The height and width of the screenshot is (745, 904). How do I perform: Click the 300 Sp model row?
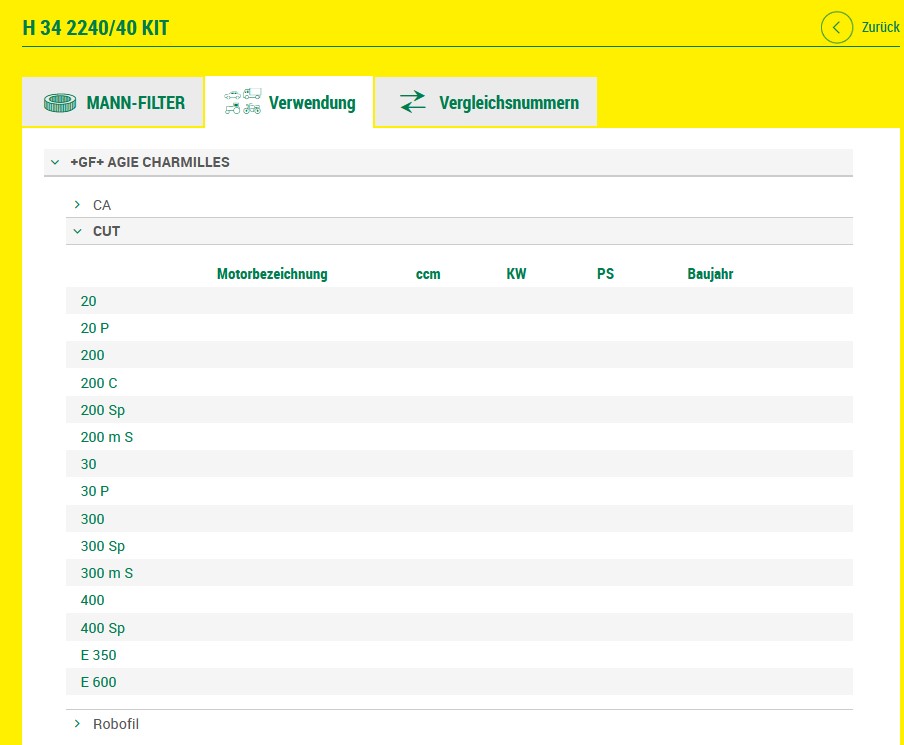pos(102,546)
